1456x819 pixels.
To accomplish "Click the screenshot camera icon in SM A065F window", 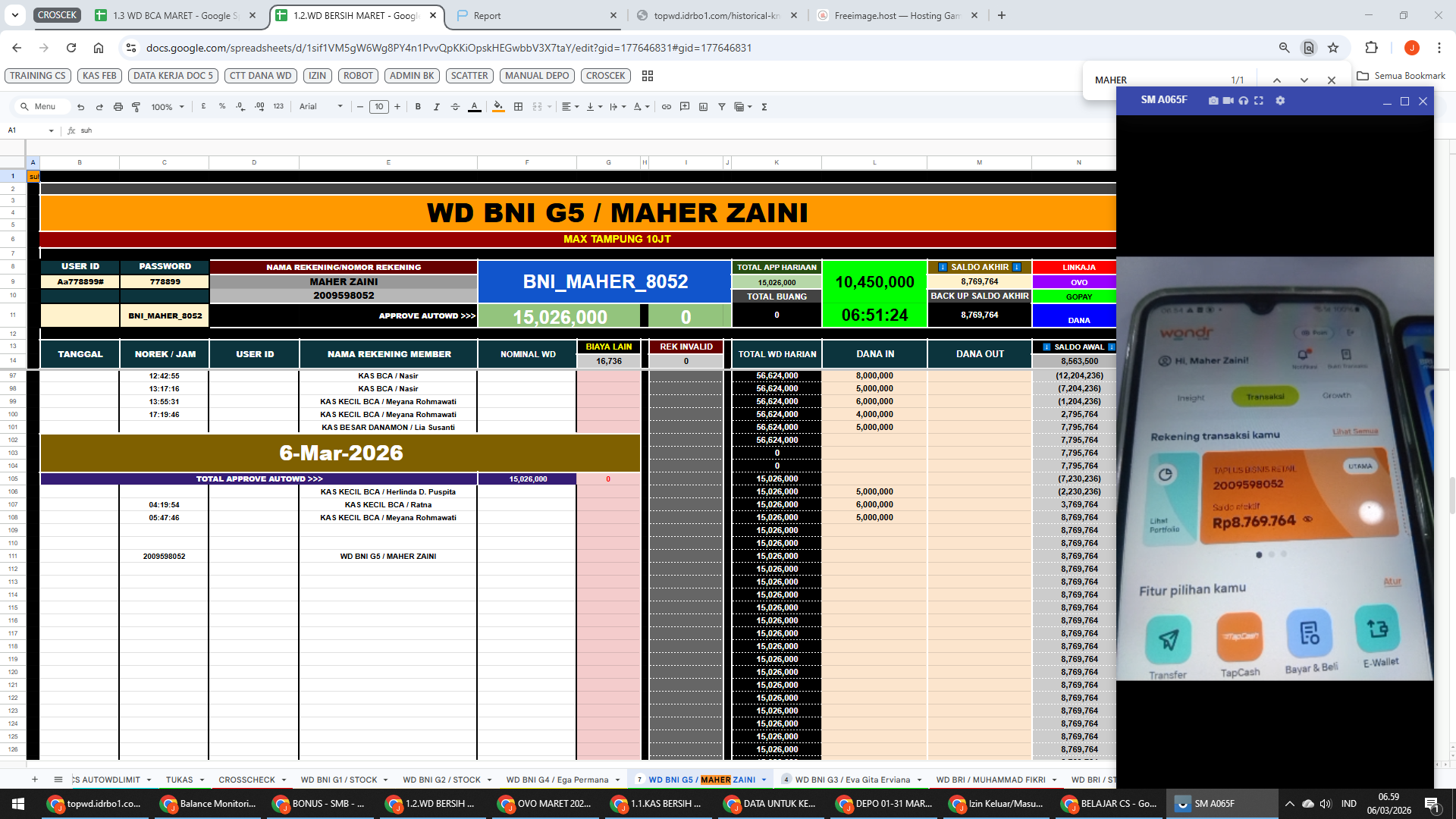I will (1213, 101).
